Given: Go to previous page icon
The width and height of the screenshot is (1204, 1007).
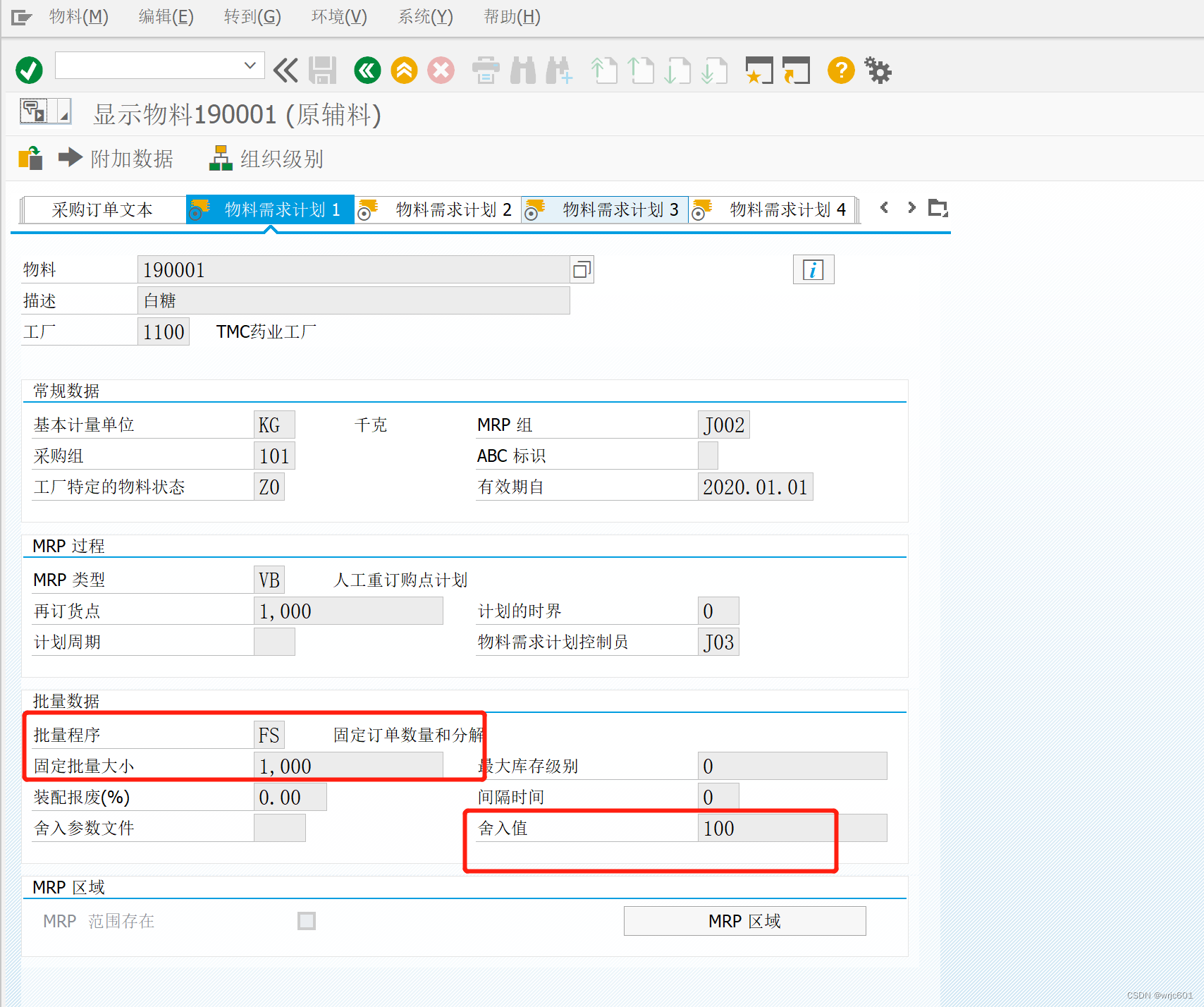Looking at the screenshot, I should point(641,70).
